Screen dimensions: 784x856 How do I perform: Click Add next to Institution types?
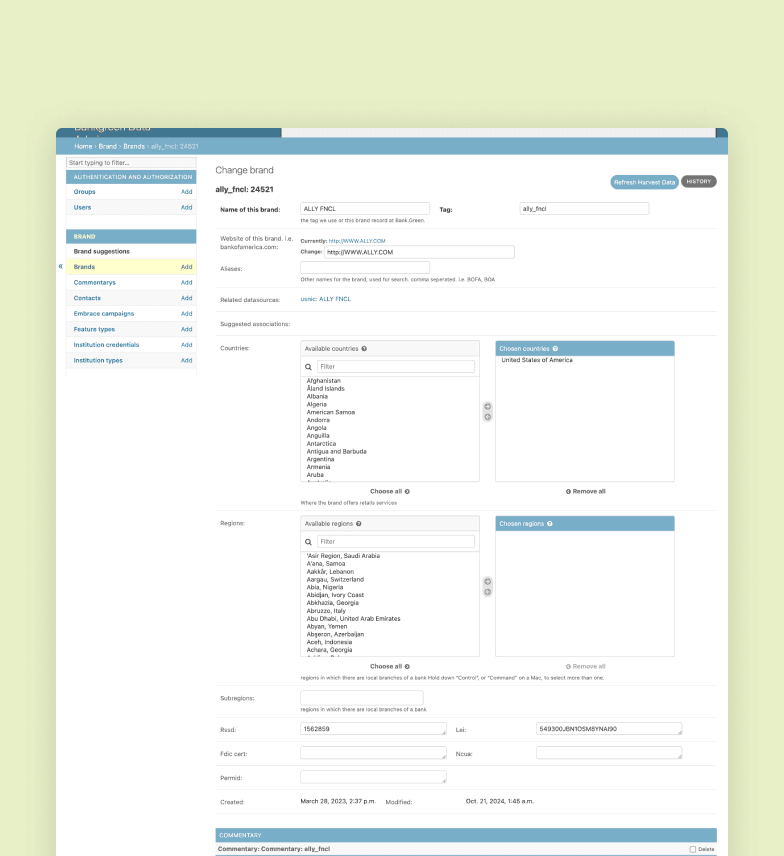tap(187, 360)
